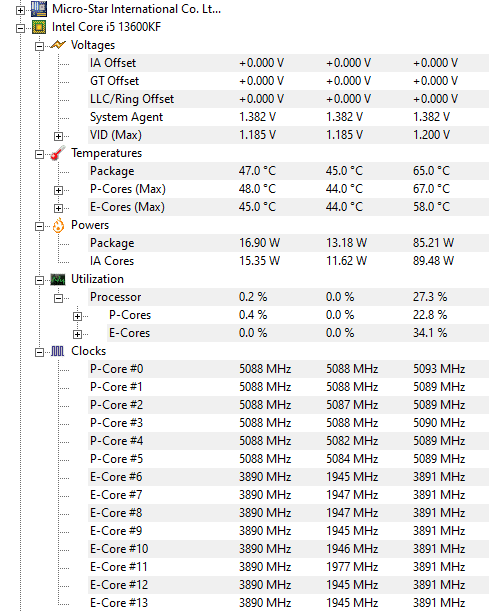489x612 pixels.
Task: Select the Package power row
Action: tap(288, 243)
